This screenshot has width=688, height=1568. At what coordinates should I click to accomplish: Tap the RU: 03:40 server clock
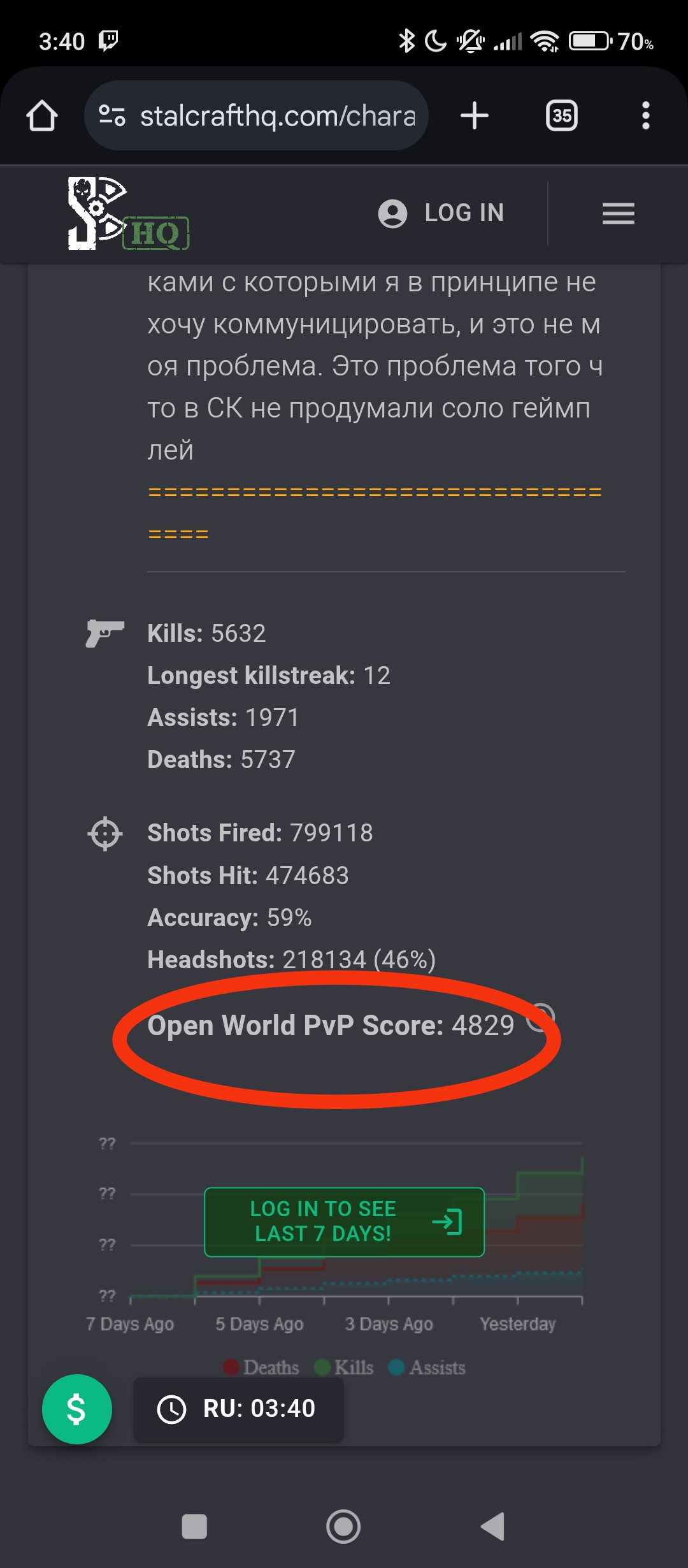[x=238, y=1409]
